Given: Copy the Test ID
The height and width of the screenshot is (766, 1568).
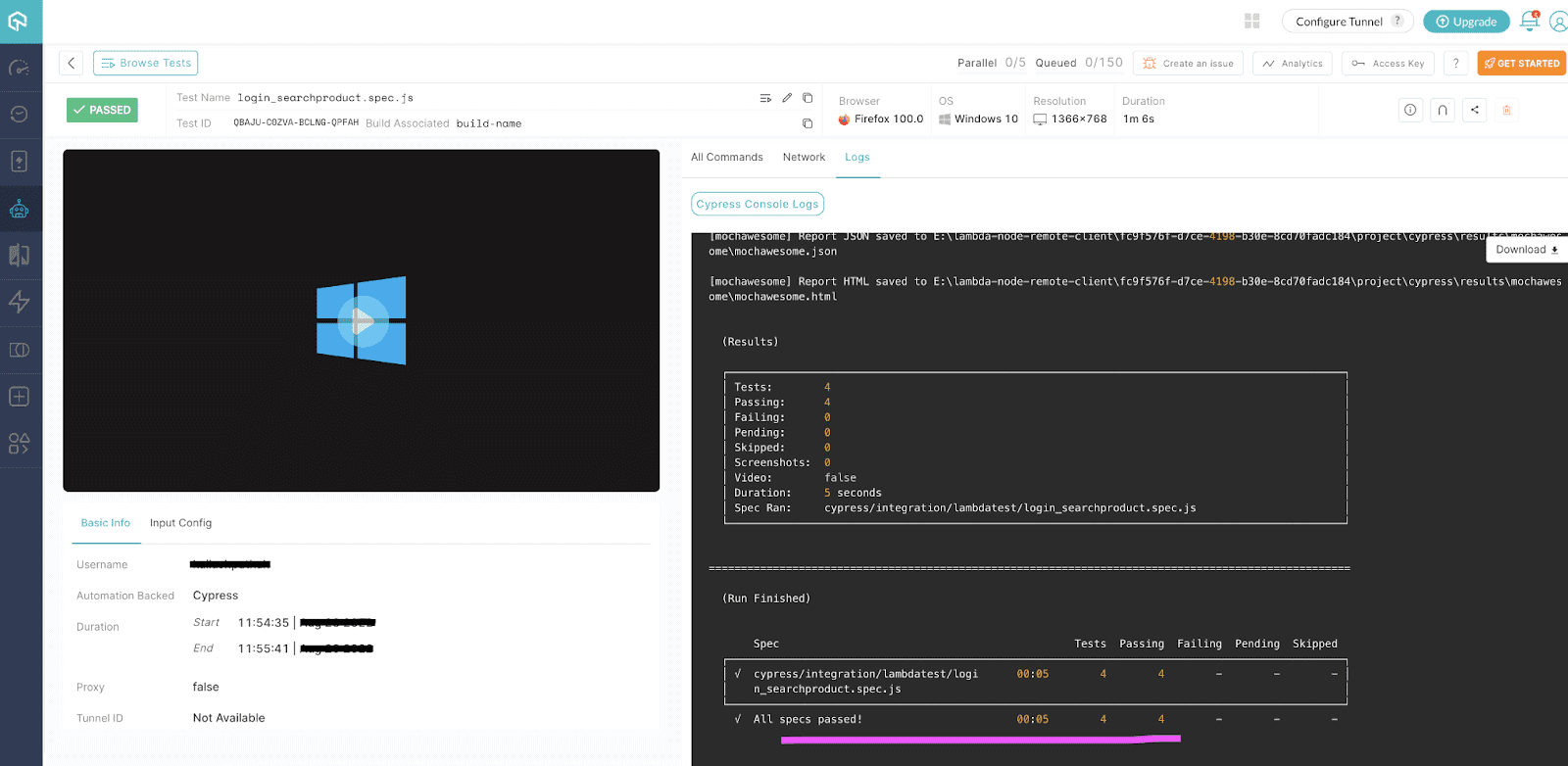Looking at the screenshot, I should [x=808, y=123].
